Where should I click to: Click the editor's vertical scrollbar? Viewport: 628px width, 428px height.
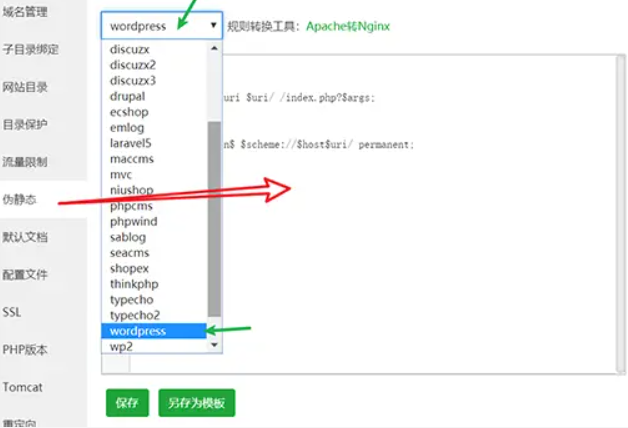pos(621,214)
